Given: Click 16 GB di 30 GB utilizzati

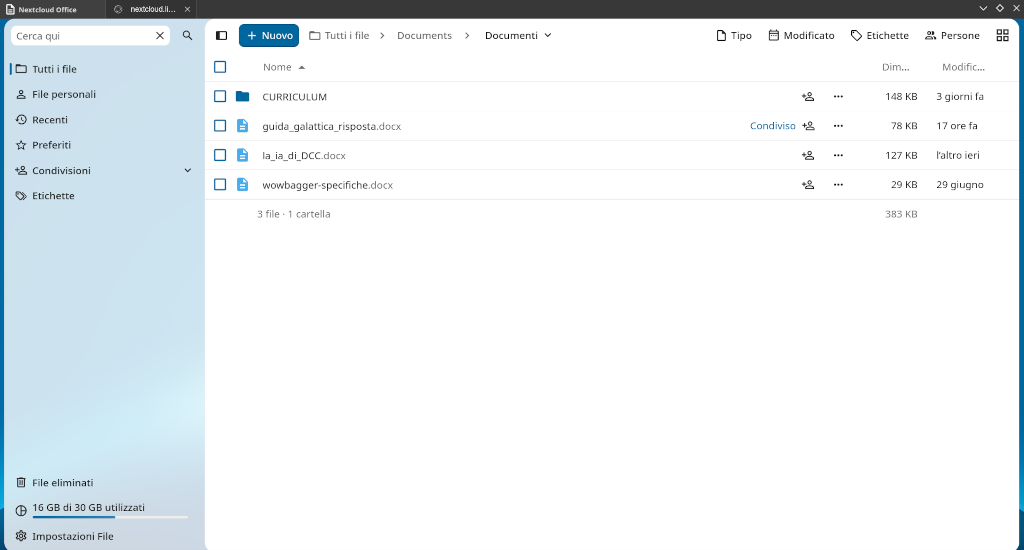Looking at the screenshot, I should 89,508.
